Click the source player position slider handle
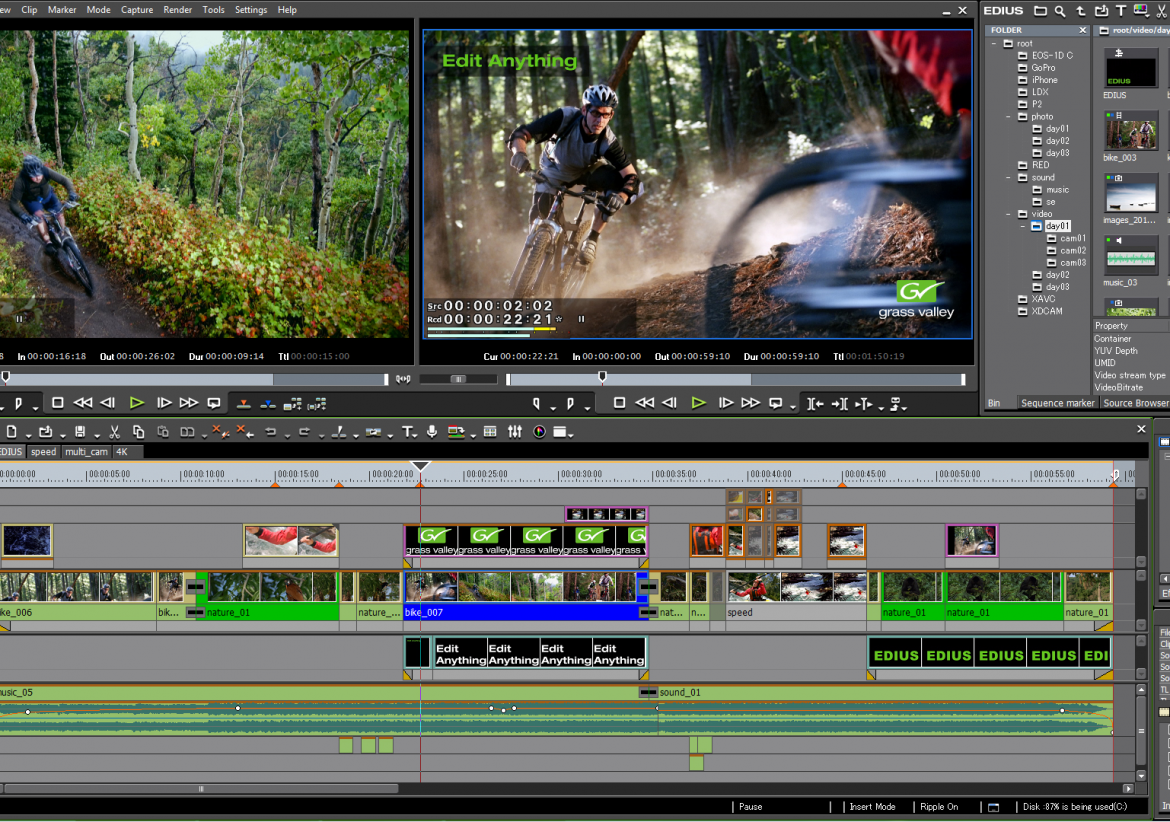The image size is (1170, 822). pos(6,378)
